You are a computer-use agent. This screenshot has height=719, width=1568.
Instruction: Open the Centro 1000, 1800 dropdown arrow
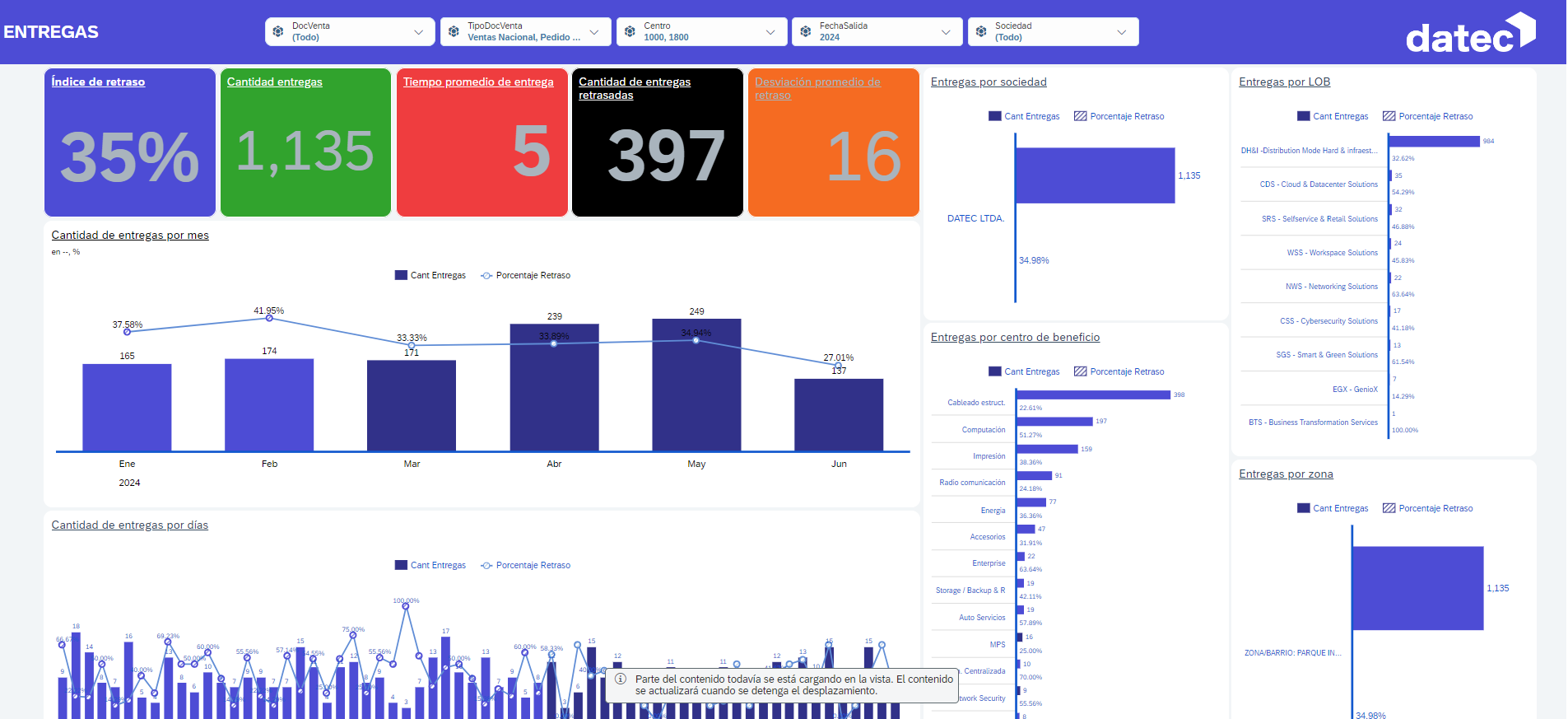pyautogui.click(x=770, y=32)
